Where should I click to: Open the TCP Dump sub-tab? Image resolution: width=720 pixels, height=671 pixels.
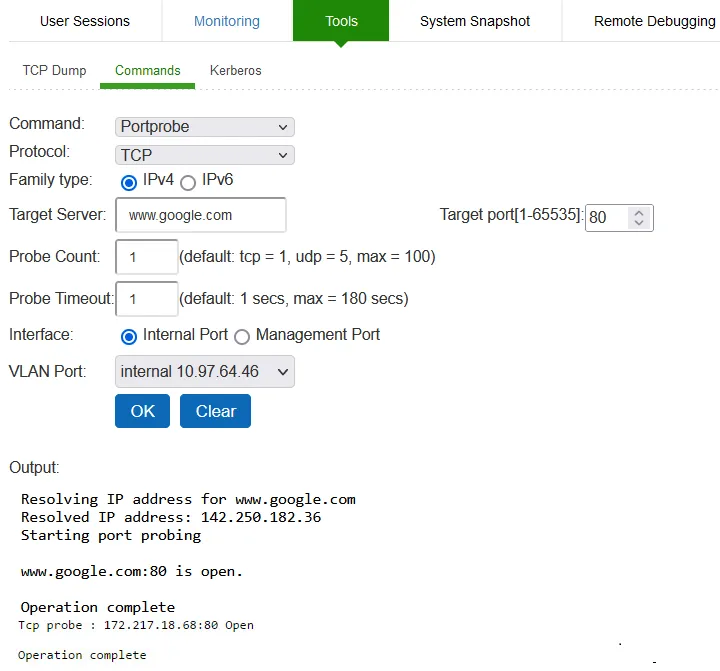[x=54, y=70]
